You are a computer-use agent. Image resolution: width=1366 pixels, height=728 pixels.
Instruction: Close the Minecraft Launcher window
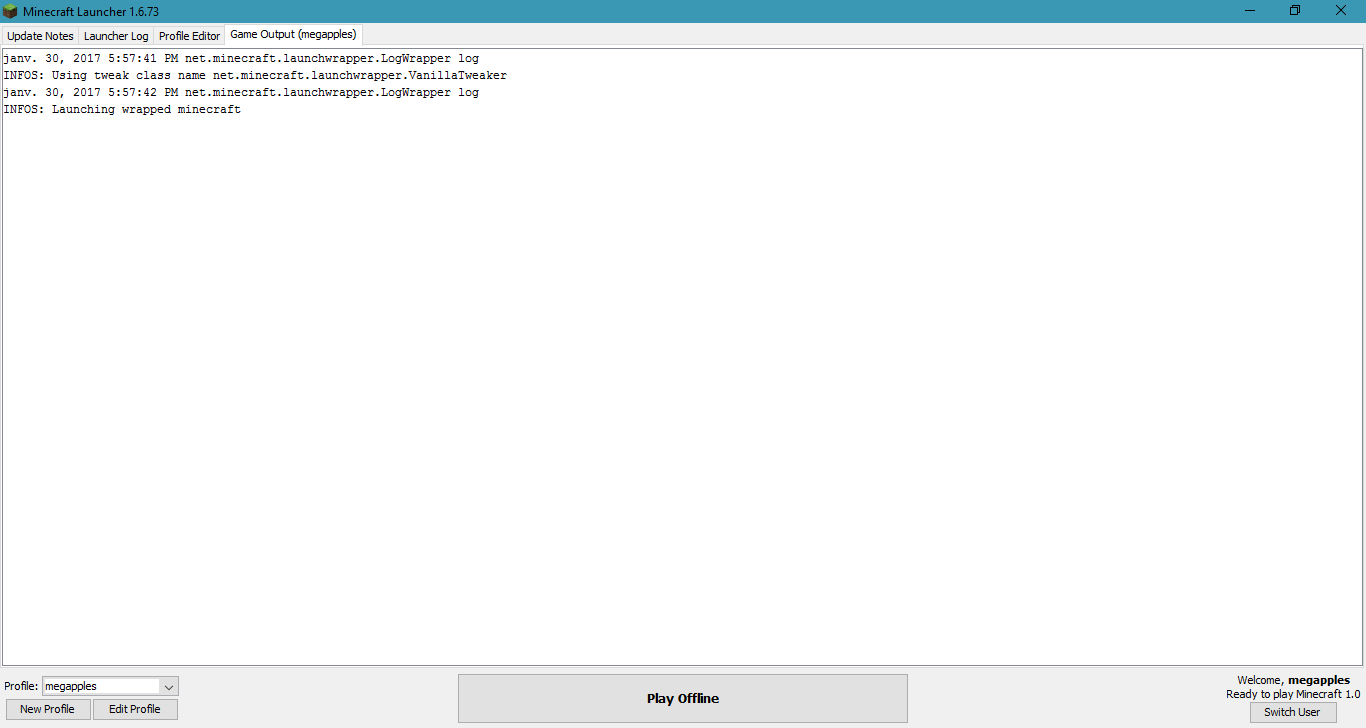pos(1341,11)
